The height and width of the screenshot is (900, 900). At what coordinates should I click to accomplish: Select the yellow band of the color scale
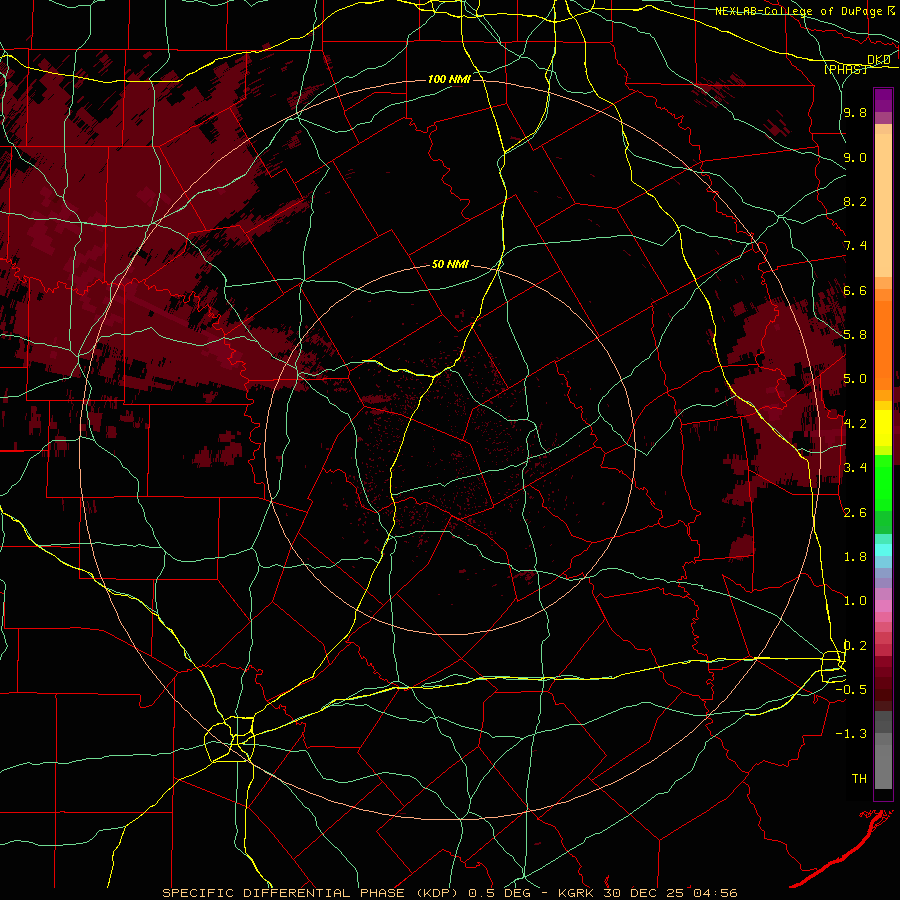(x=883, y=428)
